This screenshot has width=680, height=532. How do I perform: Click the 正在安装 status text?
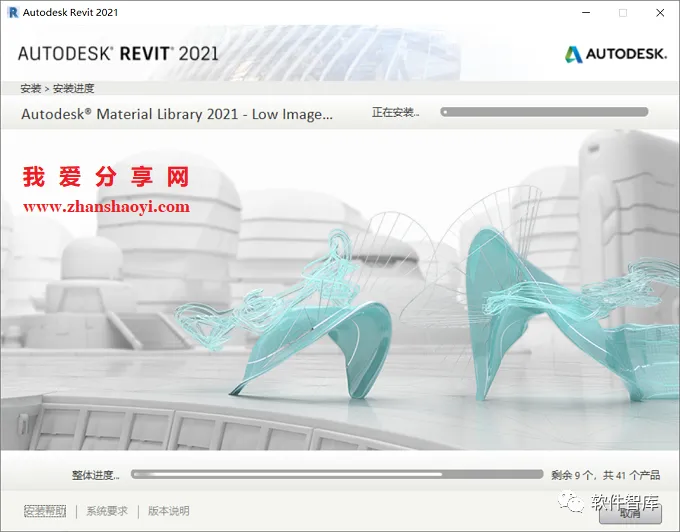tap(395, 112)
